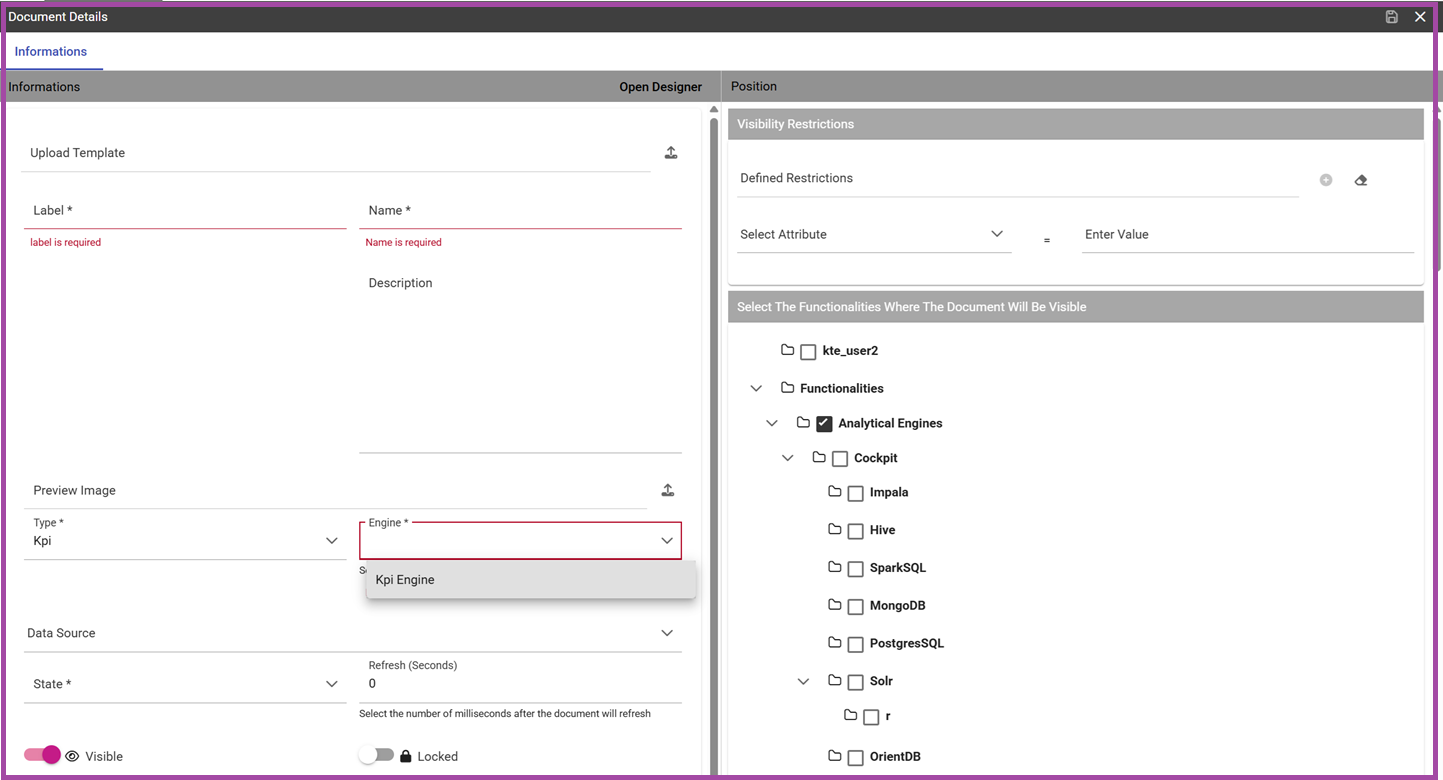This screenshot has width=1443, height=780.
Task: Check the OrientDB checkbox
Action: tap(856, 758)
